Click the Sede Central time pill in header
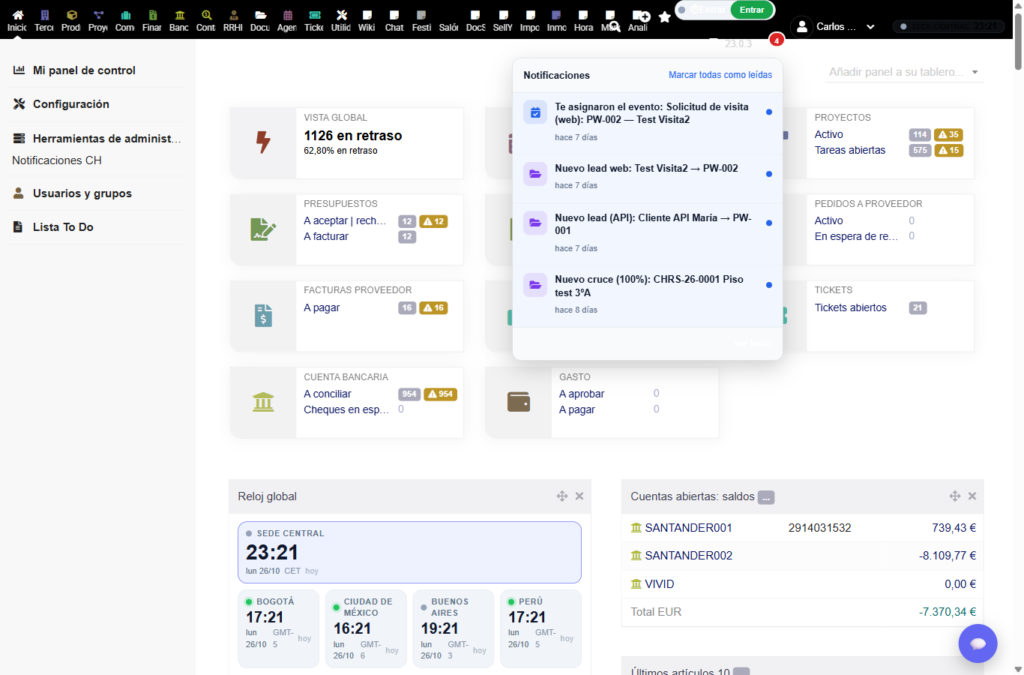The width and height of the screenshot is (1024, 675). pos(947,27)
